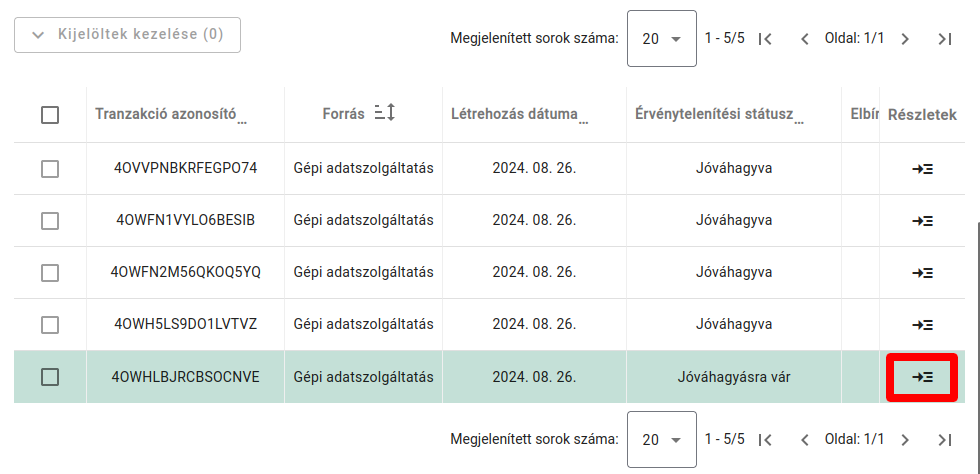Go to next page in top pagination
The width and height of the screenshot is (980, 474).
pyautogui.click(x=905, y=39)
